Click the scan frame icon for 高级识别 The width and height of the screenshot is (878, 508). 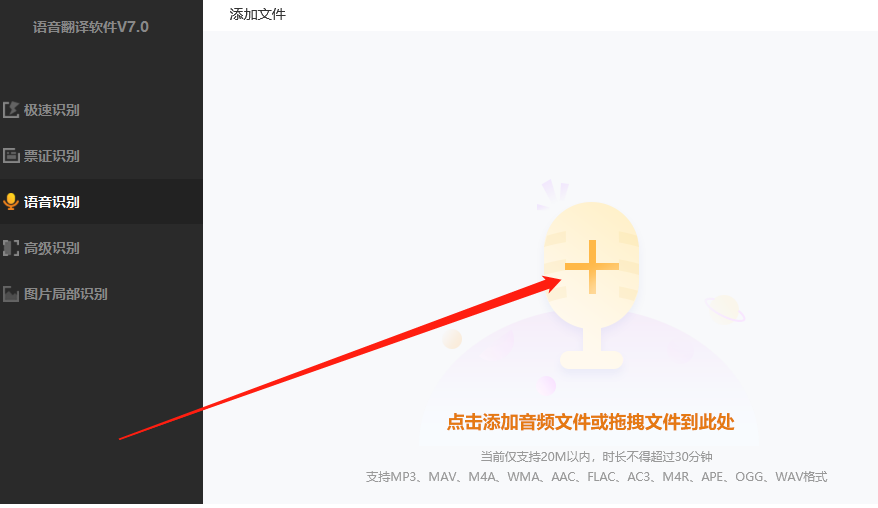click(11, 248)
